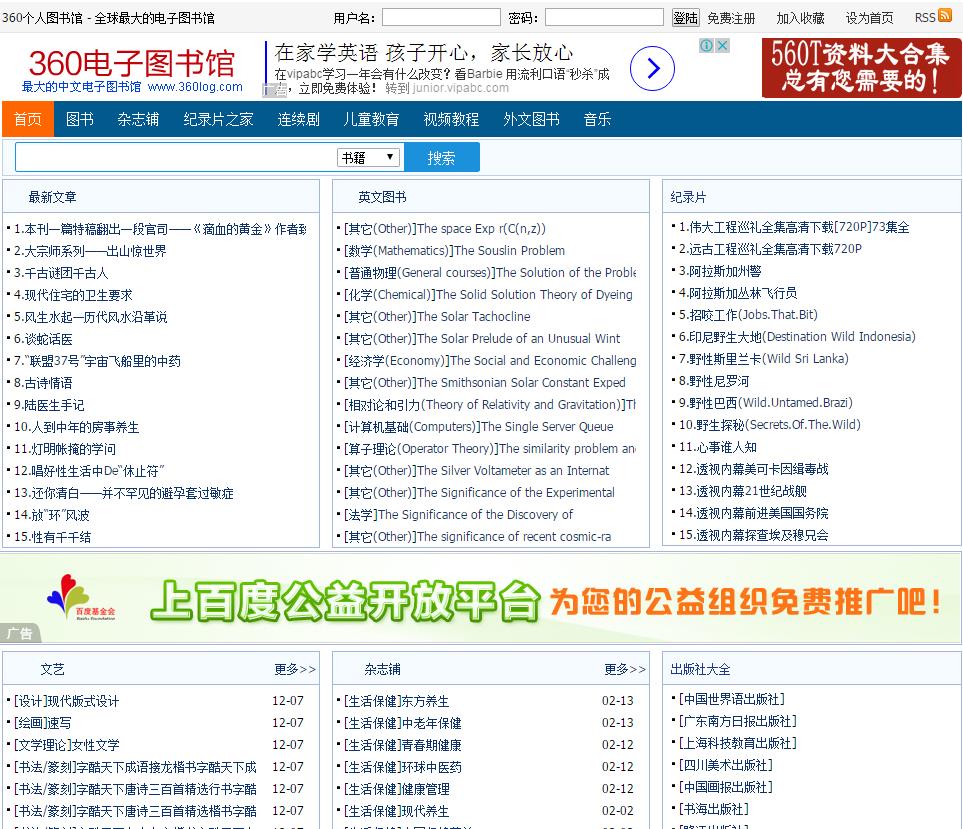
Task: Open the 音乐 nav menu
Action: click(x=598, y=119)
